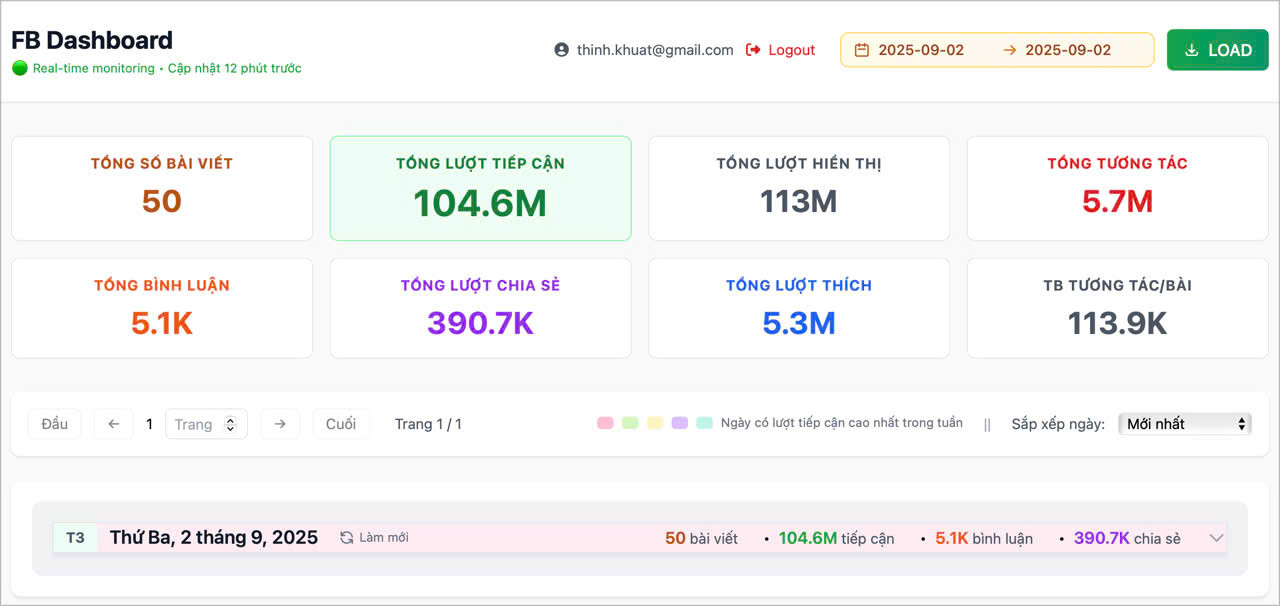Open the Sắp xếp ngày sort dropdown
This screenshot has height=606, width=1280.
click(1184, 424)
